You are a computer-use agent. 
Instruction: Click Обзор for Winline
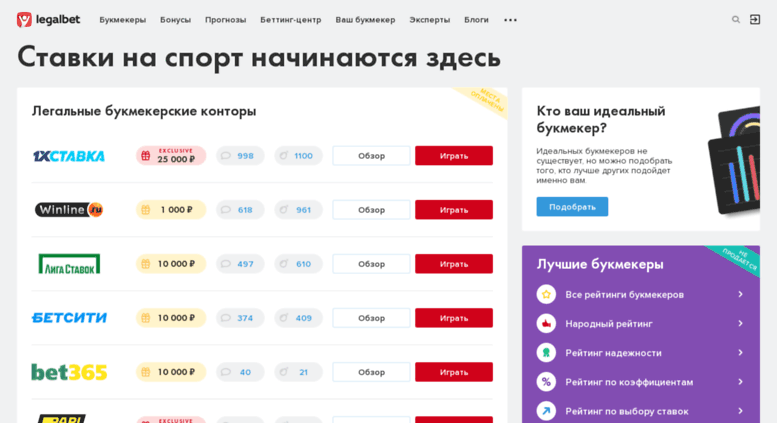(x=371, y=210)
